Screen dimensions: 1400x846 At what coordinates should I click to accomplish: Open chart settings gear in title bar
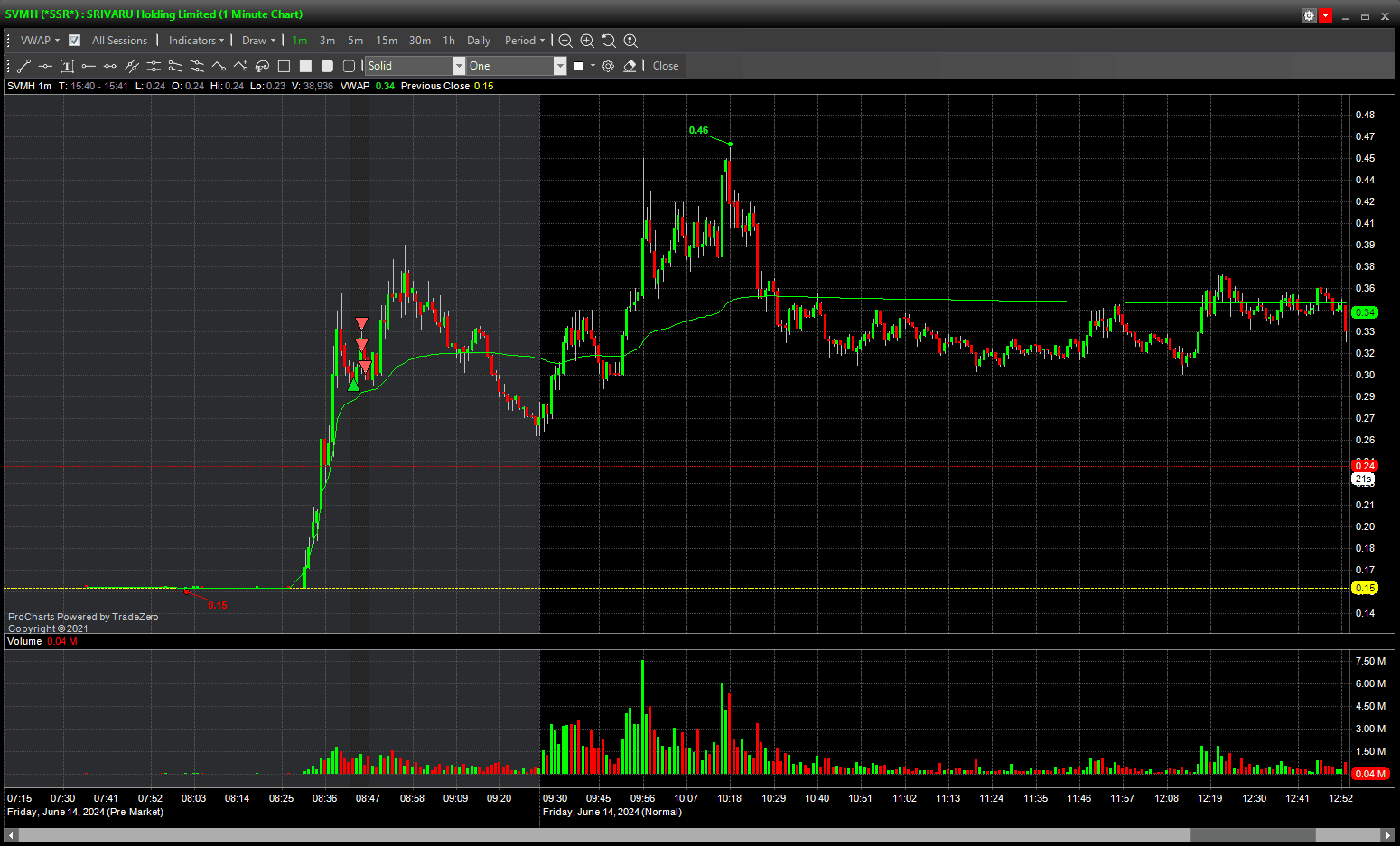[1309, 15]
